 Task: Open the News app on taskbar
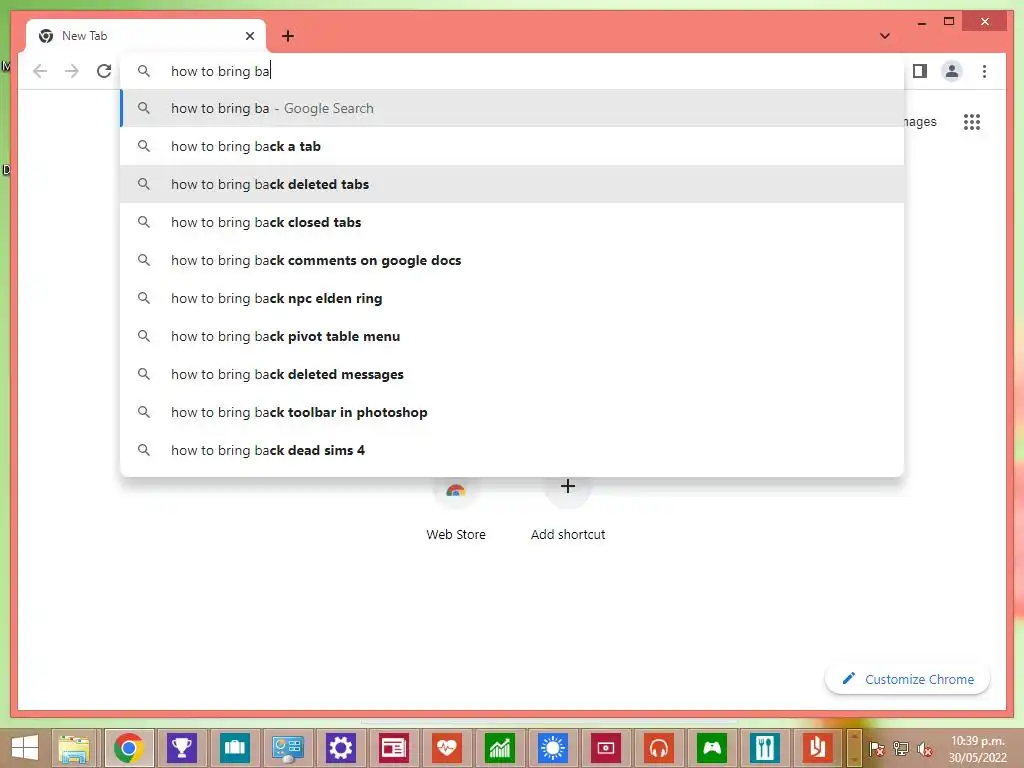[393, 748]
